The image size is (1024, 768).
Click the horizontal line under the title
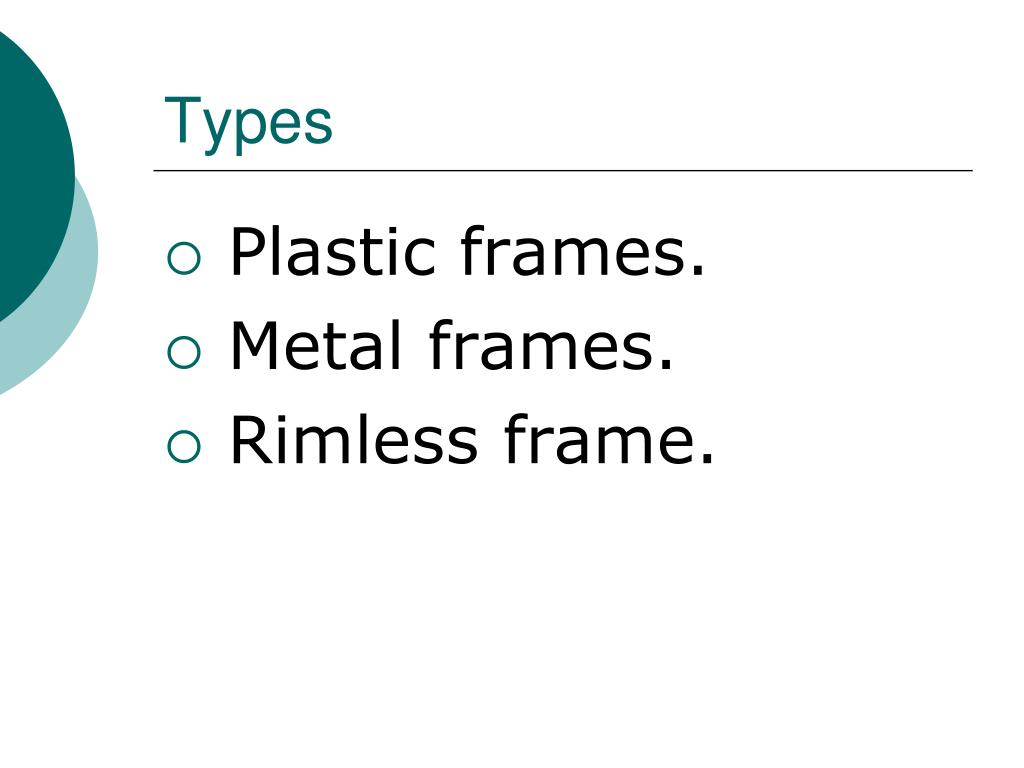click(563, 170)
